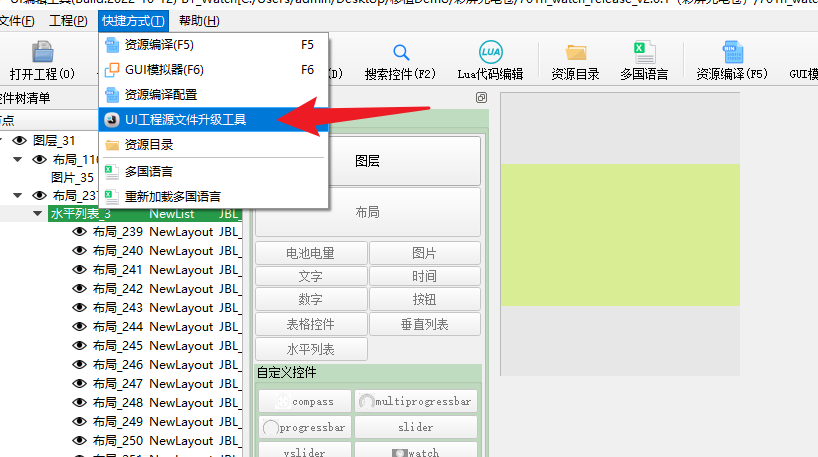Toggle visibility of 布局_239
Screen dimensions: 818x457
coord(79,232)
